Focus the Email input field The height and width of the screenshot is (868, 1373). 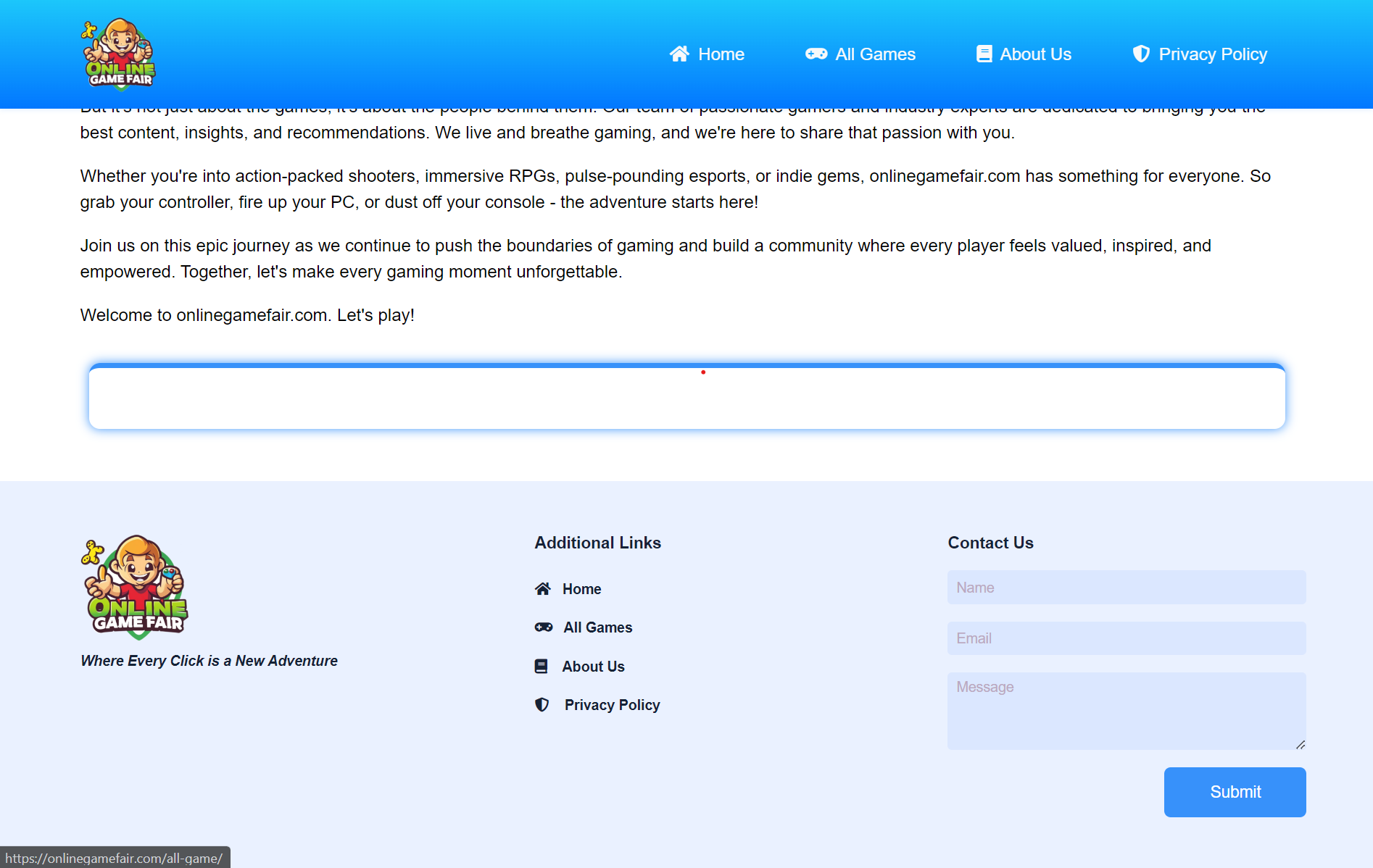(1126, 638)
